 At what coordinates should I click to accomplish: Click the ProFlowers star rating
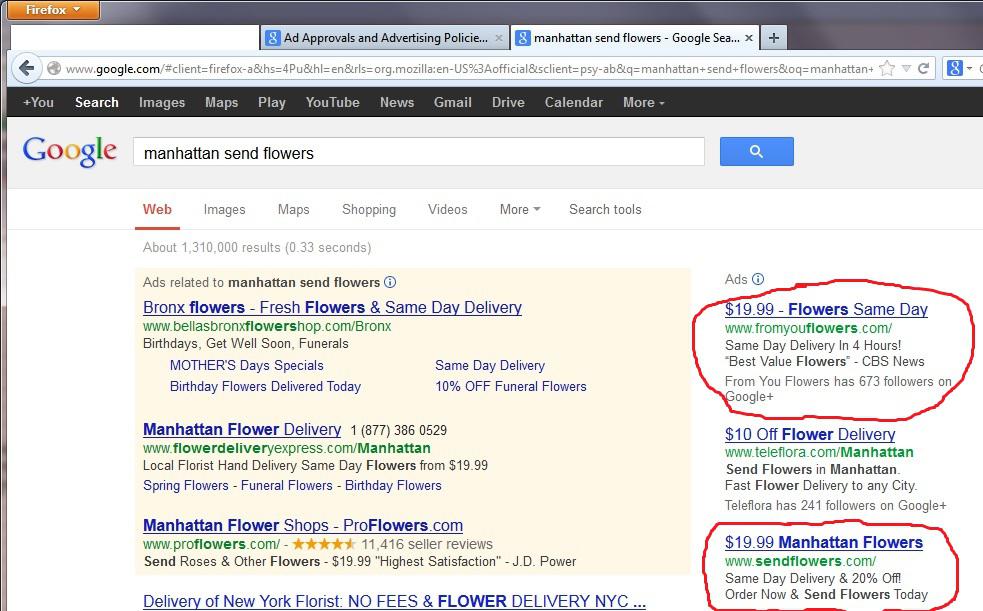tap(323, 544)
